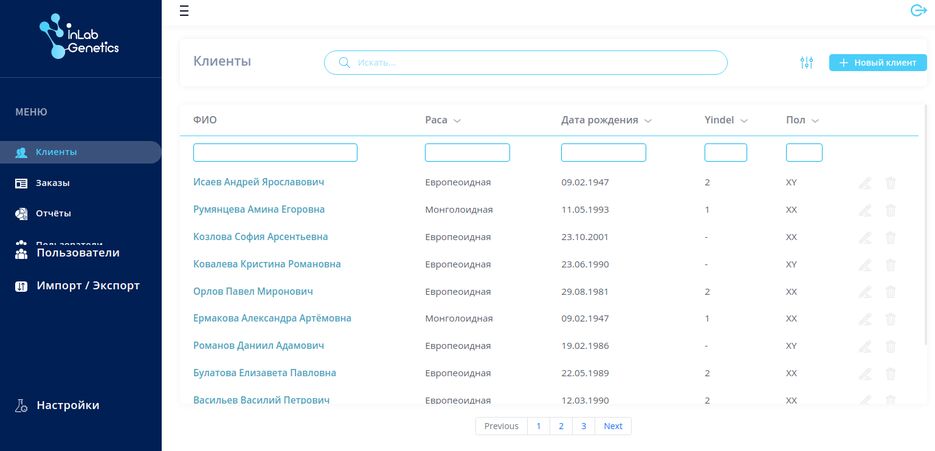Expand the Yindel column dropdown

pyautogui.click(x=744, y=121)
